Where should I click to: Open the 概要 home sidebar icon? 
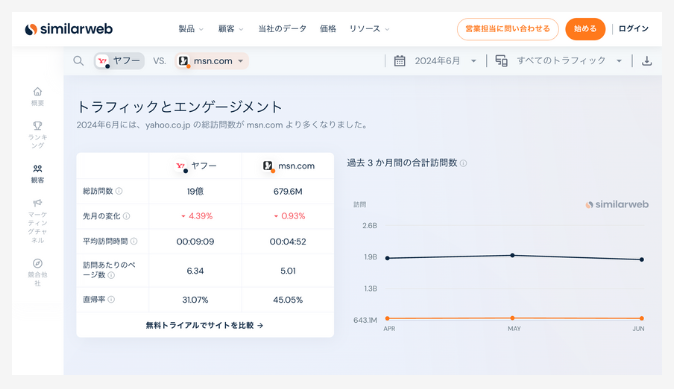point(37,92)
